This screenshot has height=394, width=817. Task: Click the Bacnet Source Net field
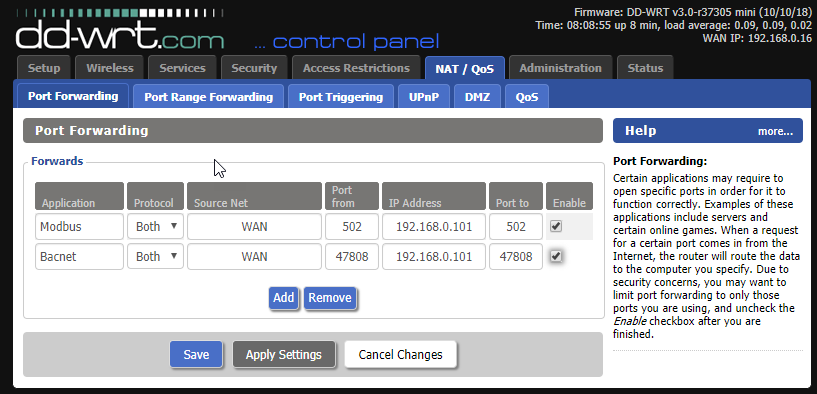(x=254, y=256)
